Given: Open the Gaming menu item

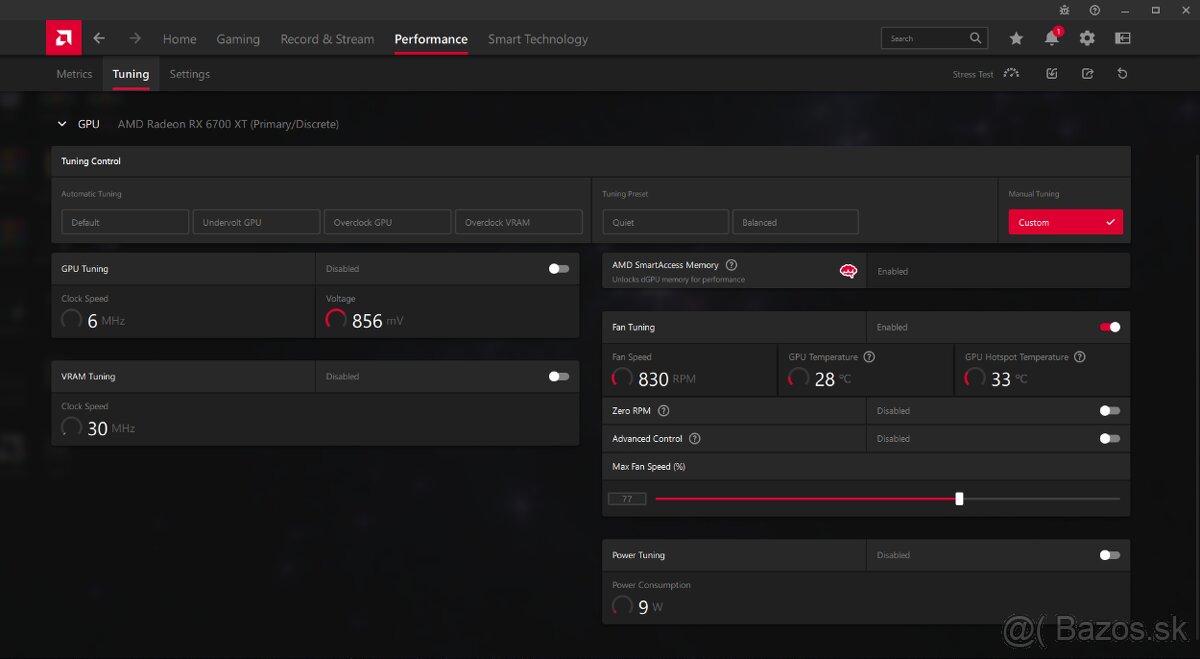Looking at the screenshot, I should (238, 39).
